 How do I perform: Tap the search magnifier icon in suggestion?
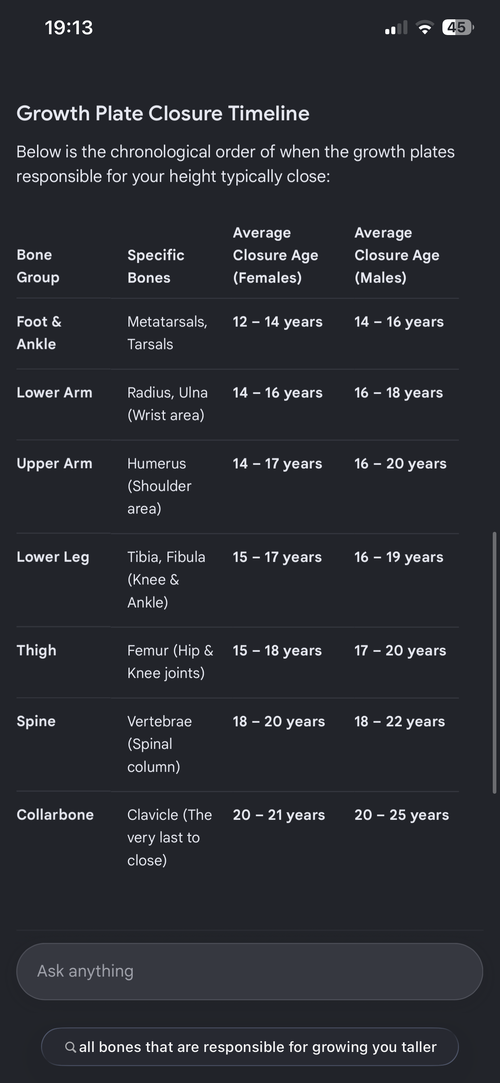70,1047
